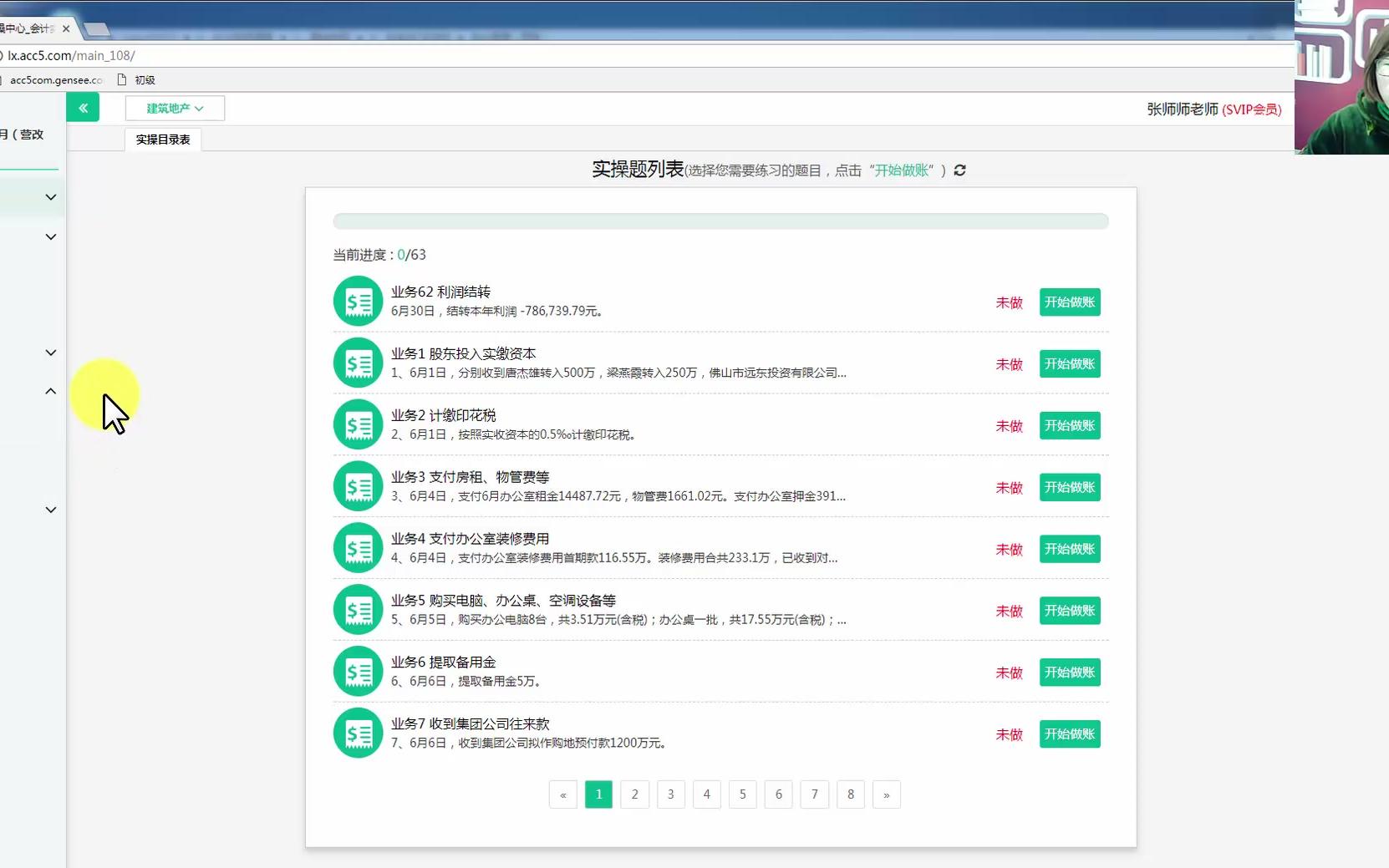This screenshot has width=1389, height=868.
Task: Collapse the upward-facing sidebar chevron section
Action: pyautogui.click(x=50, y=391)
